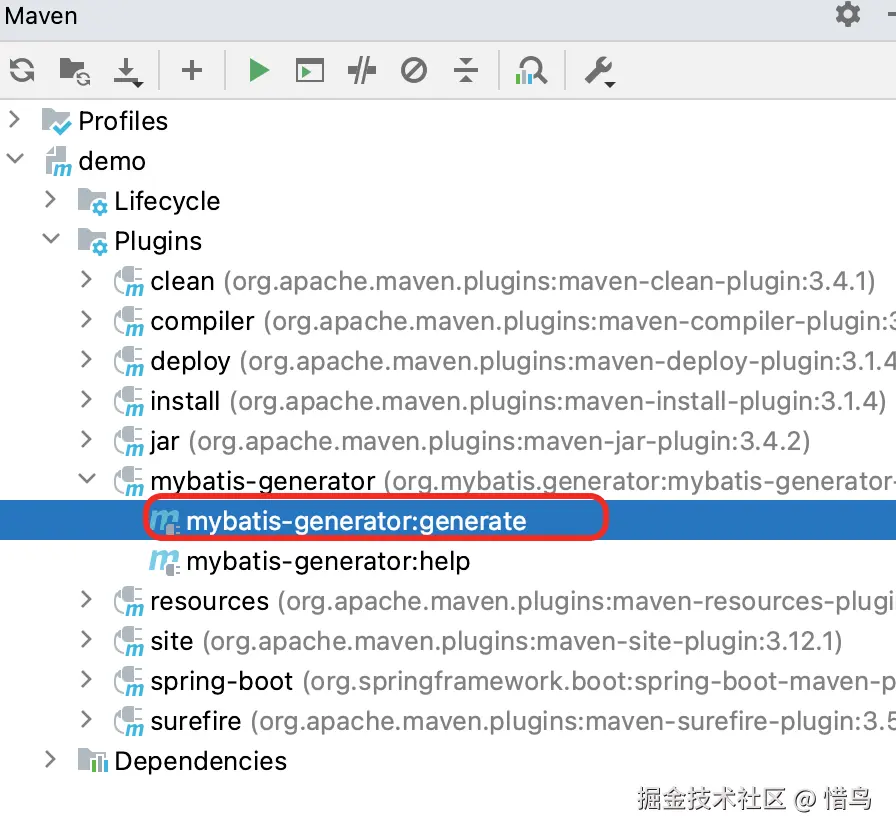Expand the site plugin
Image resolution: width=896 pixels, height=836 pixels.
[x=86, y=639]
